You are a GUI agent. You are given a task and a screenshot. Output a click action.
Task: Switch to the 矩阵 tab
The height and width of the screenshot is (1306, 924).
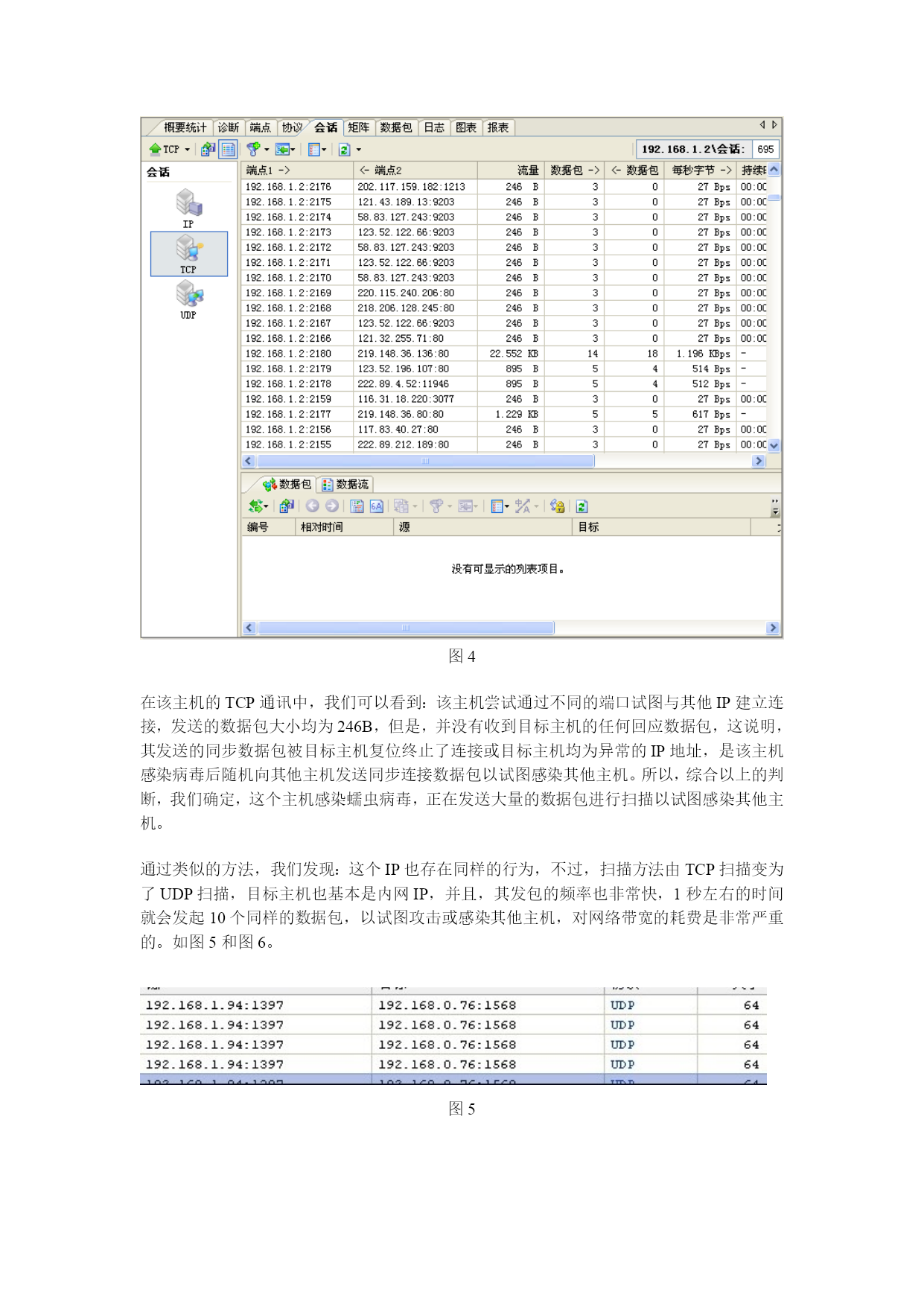(x=358, y=128)
